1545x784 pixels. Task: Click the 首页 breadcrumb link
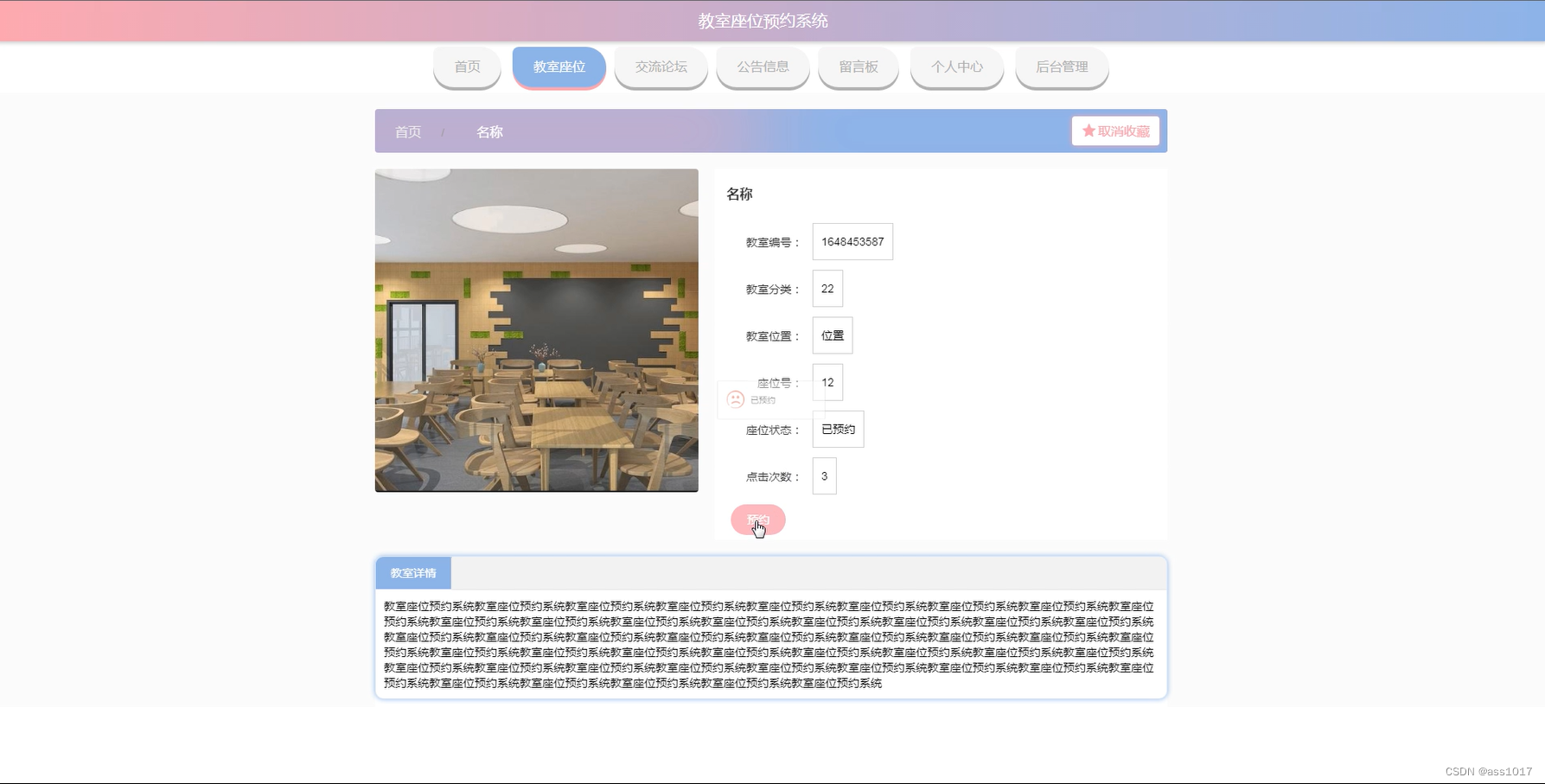tap(407, 131)
